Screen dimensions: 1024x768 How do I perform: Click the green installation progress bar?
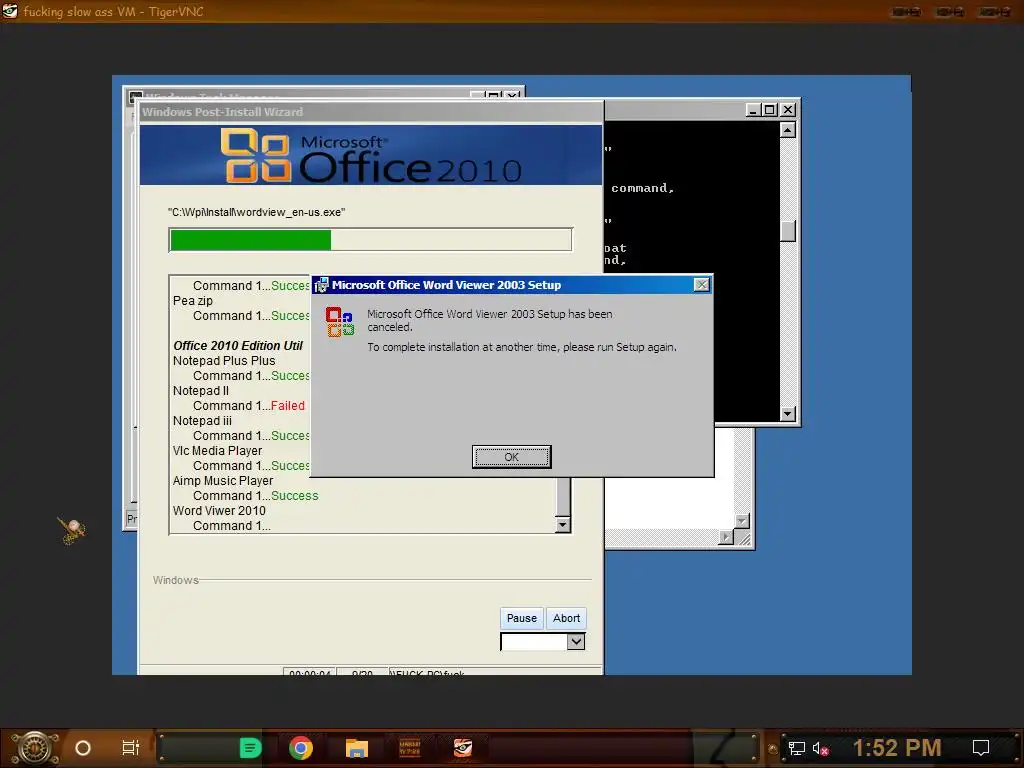[251, 240]
